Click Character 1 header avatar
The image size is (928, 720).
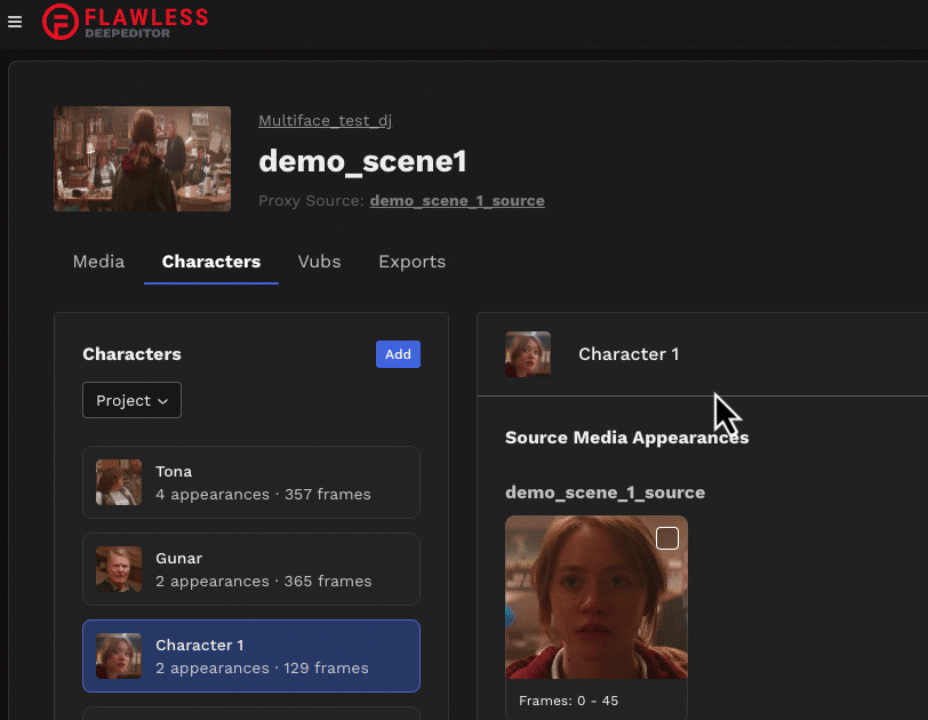click(x=528, y=354)
